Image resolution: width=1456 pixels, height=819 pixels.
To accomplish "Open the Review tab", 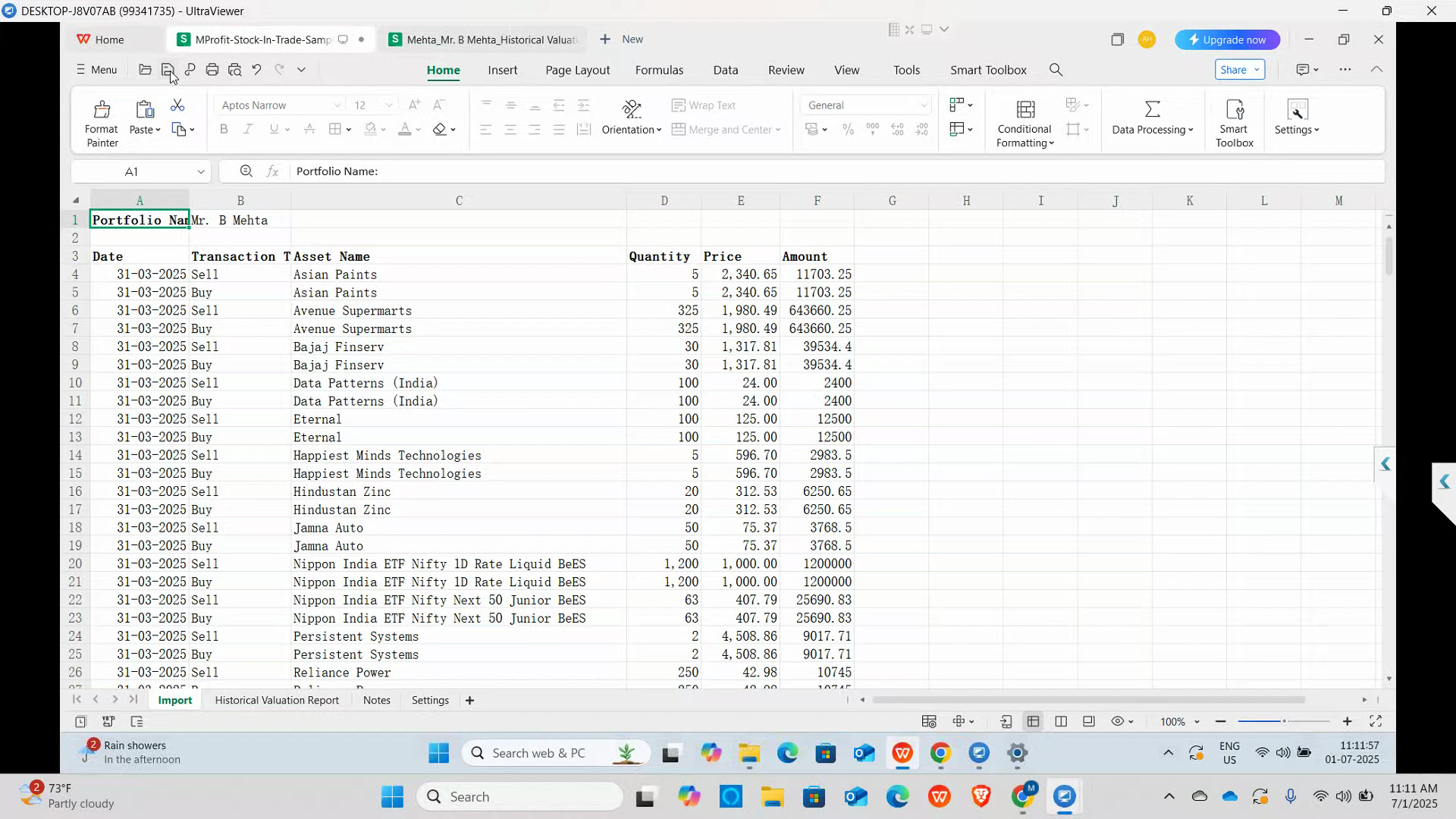I will tap(786, 70).
